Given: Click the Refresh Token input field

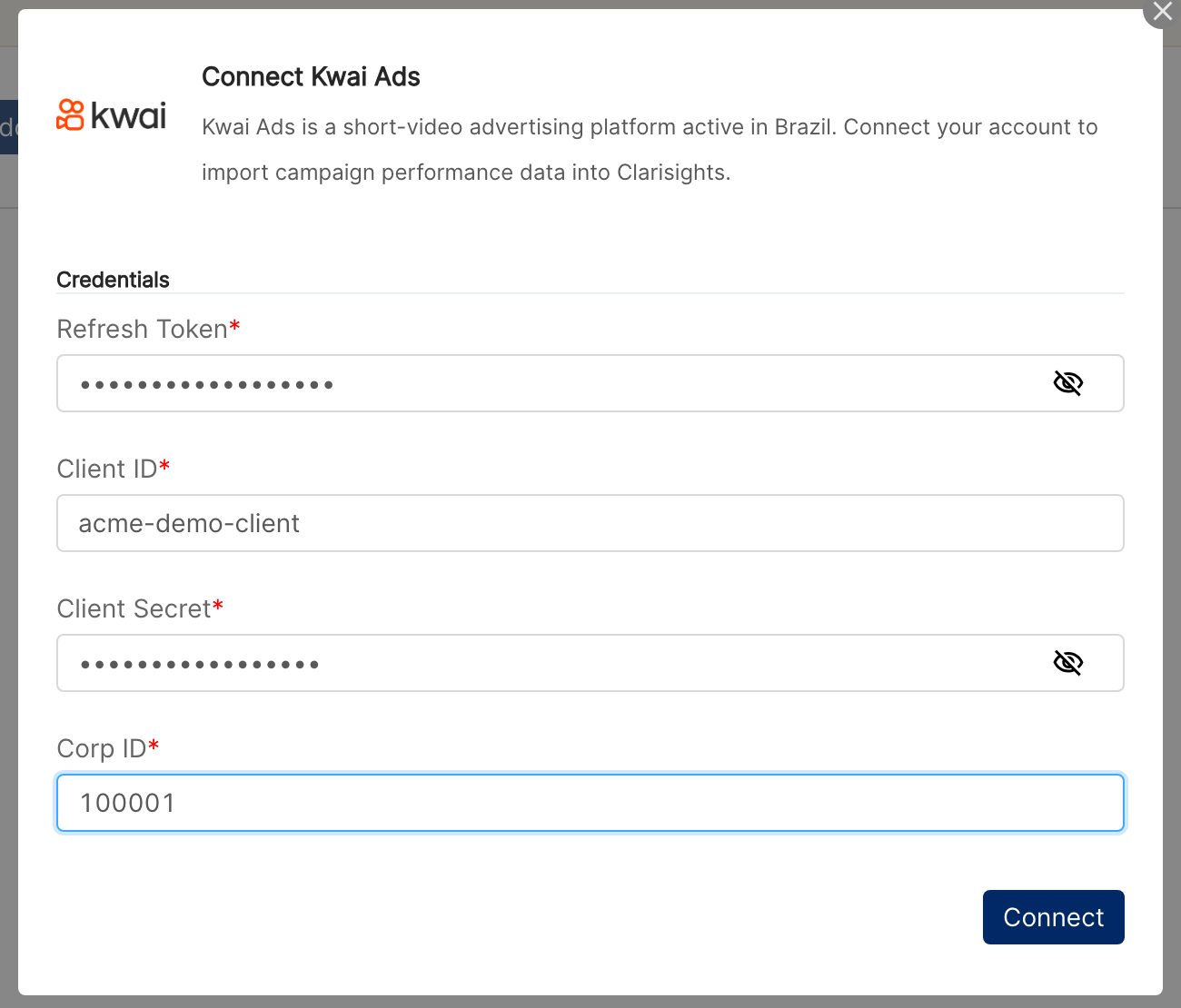Looking at the screenshot, I should tap(590, 383).
